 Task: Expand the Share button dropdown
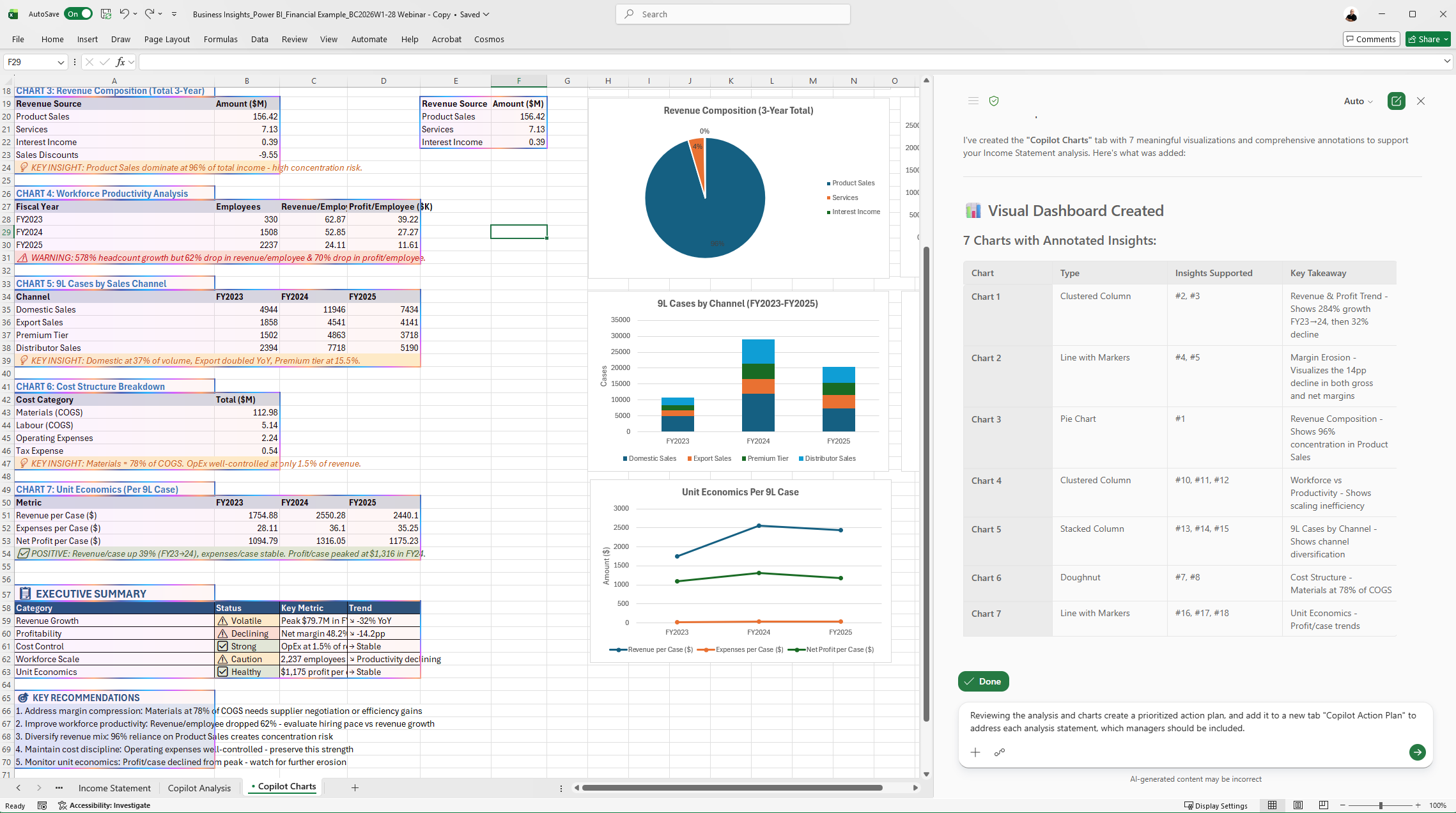click(x=1446, y=39)
